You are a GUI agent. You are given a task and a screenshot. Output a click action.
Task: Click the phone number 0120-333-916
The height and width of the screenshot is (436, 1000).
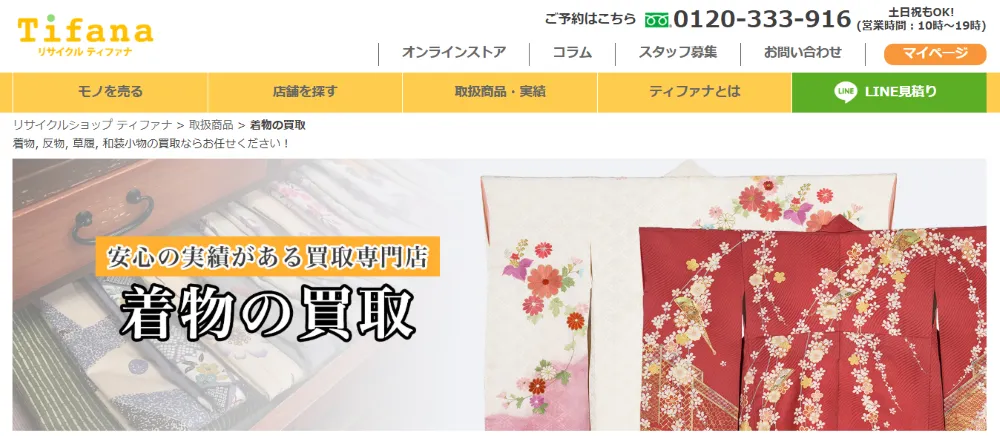pos(762,20)
